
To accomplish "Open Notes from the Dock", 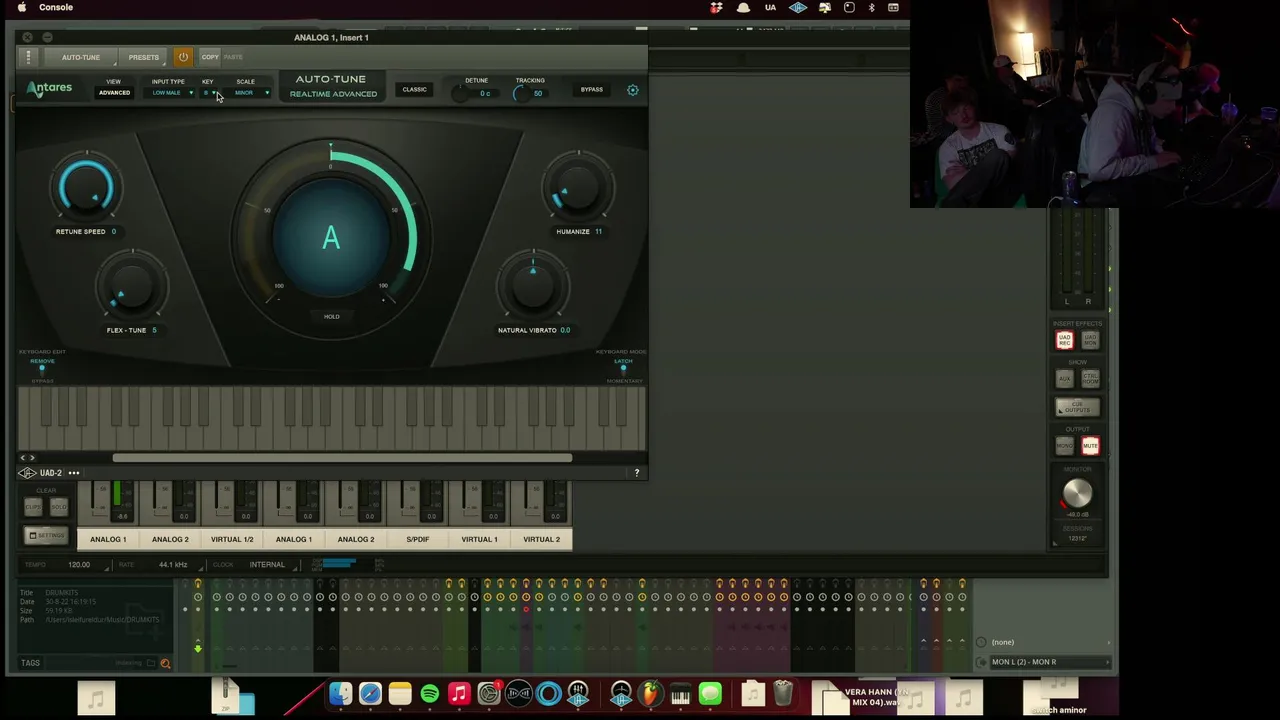I will [400, 693].
